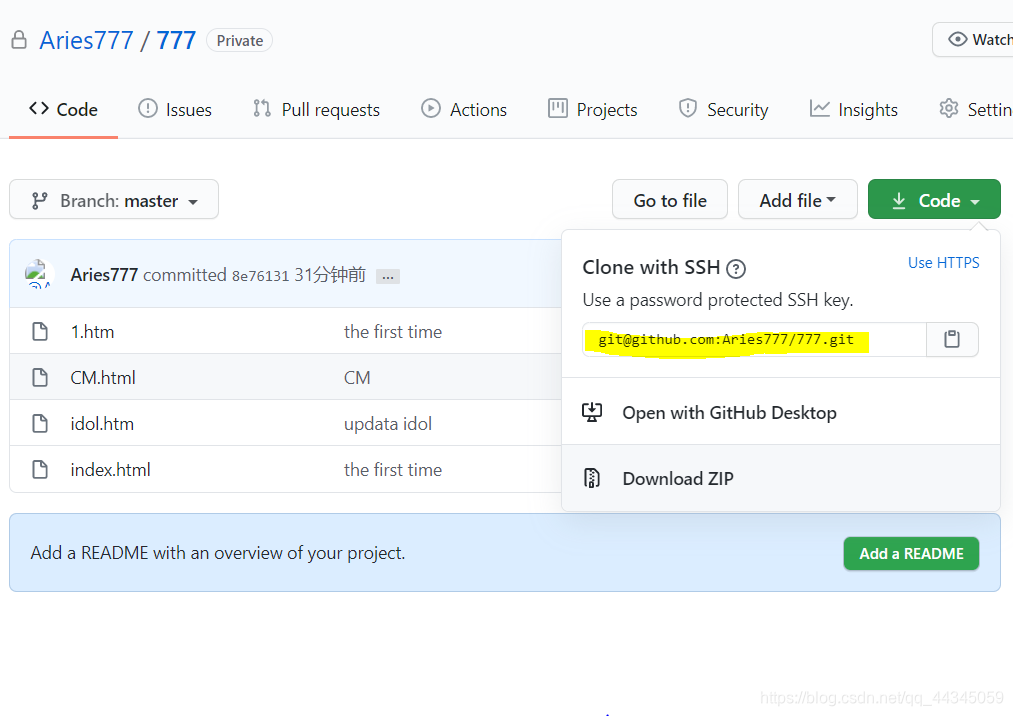The width and height of the screenshot is (1013, 716).
Task: Click the file icon next to idol.htm
Action: point(40,424)
